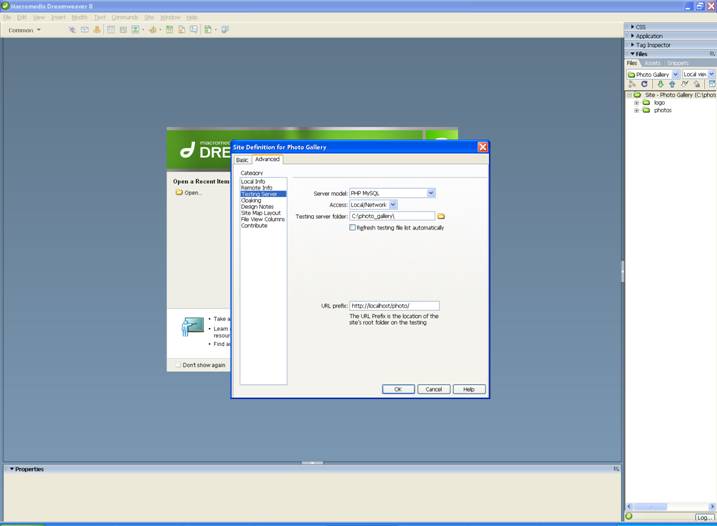The image size is (717, 526).
Task: Expand the Application panel group
Action: (x=632, y=36)
